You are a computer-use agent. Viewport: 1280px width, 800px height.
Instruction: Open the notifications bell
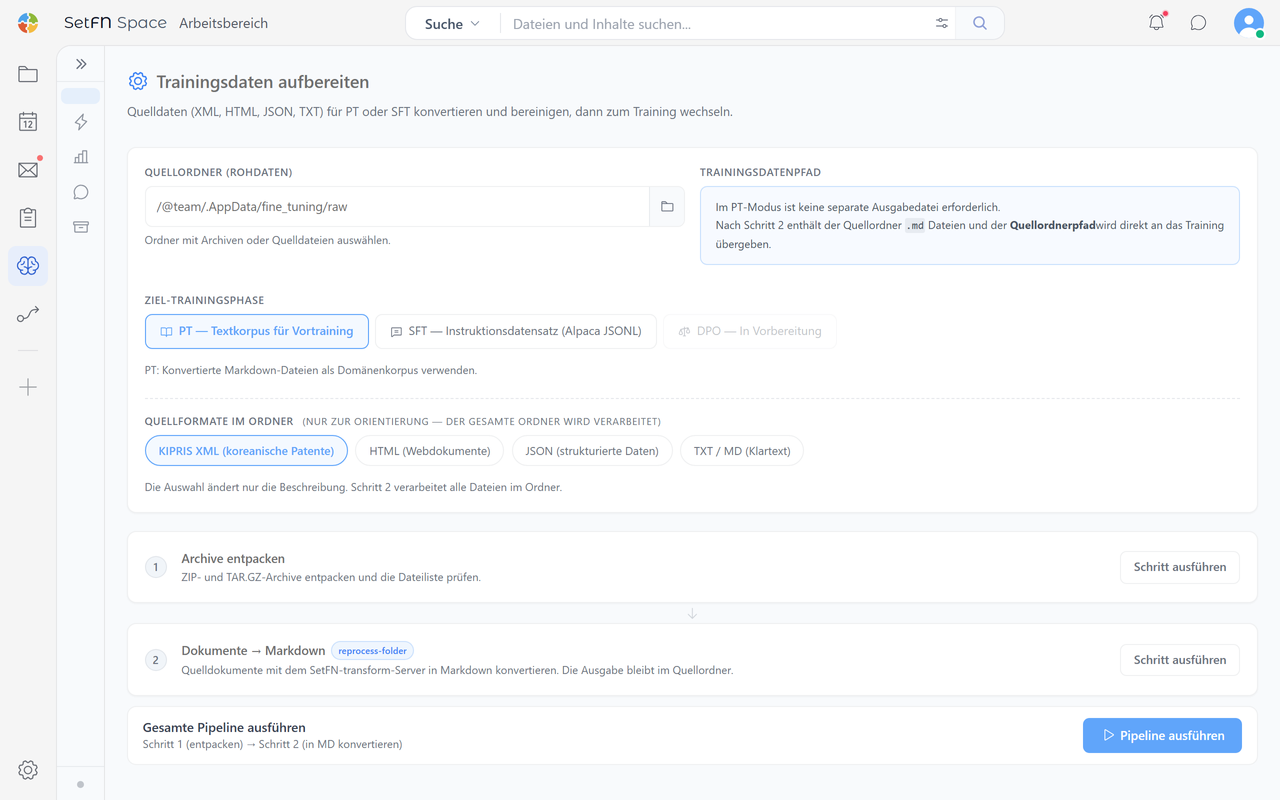click(1156, 23)
